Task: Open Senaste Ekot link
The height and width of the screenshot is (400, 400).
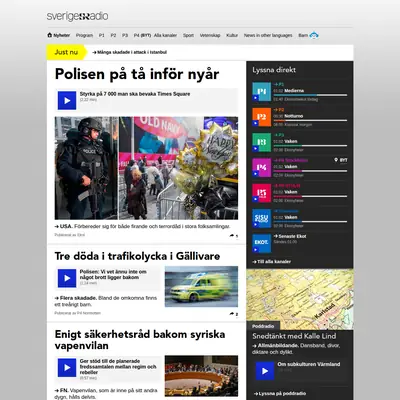Action: click(x=290, y=236)
